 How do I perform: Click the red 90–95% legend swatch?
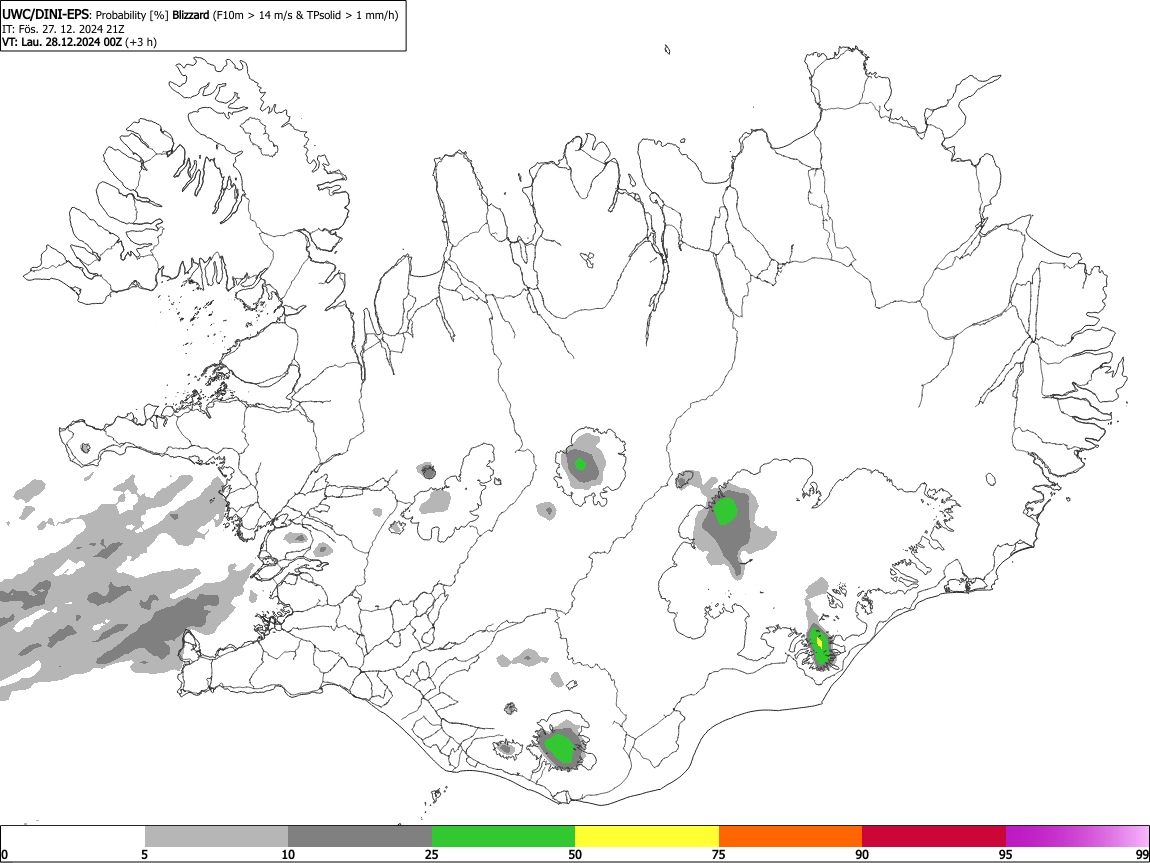(x=934, y=836)
